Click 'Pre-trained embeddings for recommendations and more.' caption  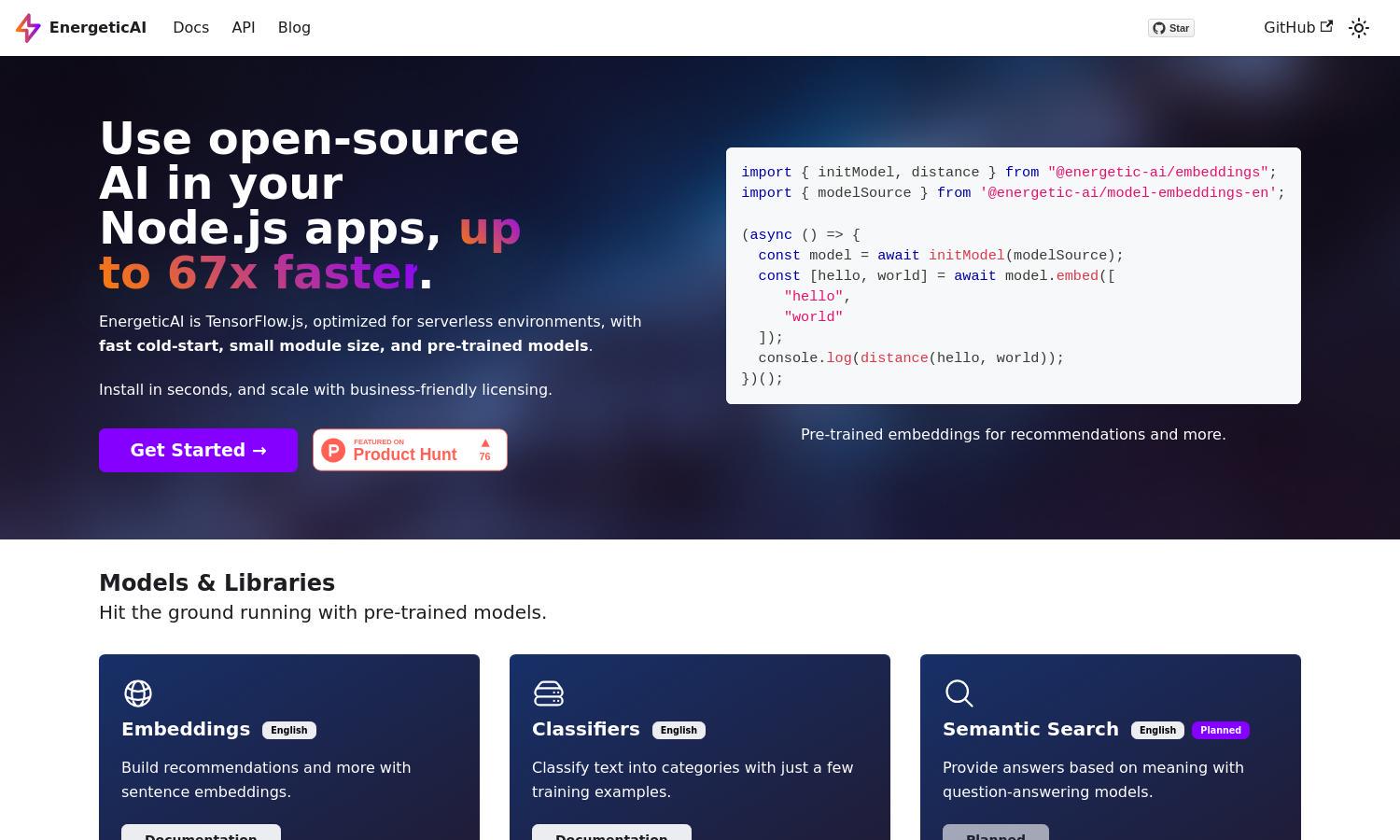click(1014, 434)
